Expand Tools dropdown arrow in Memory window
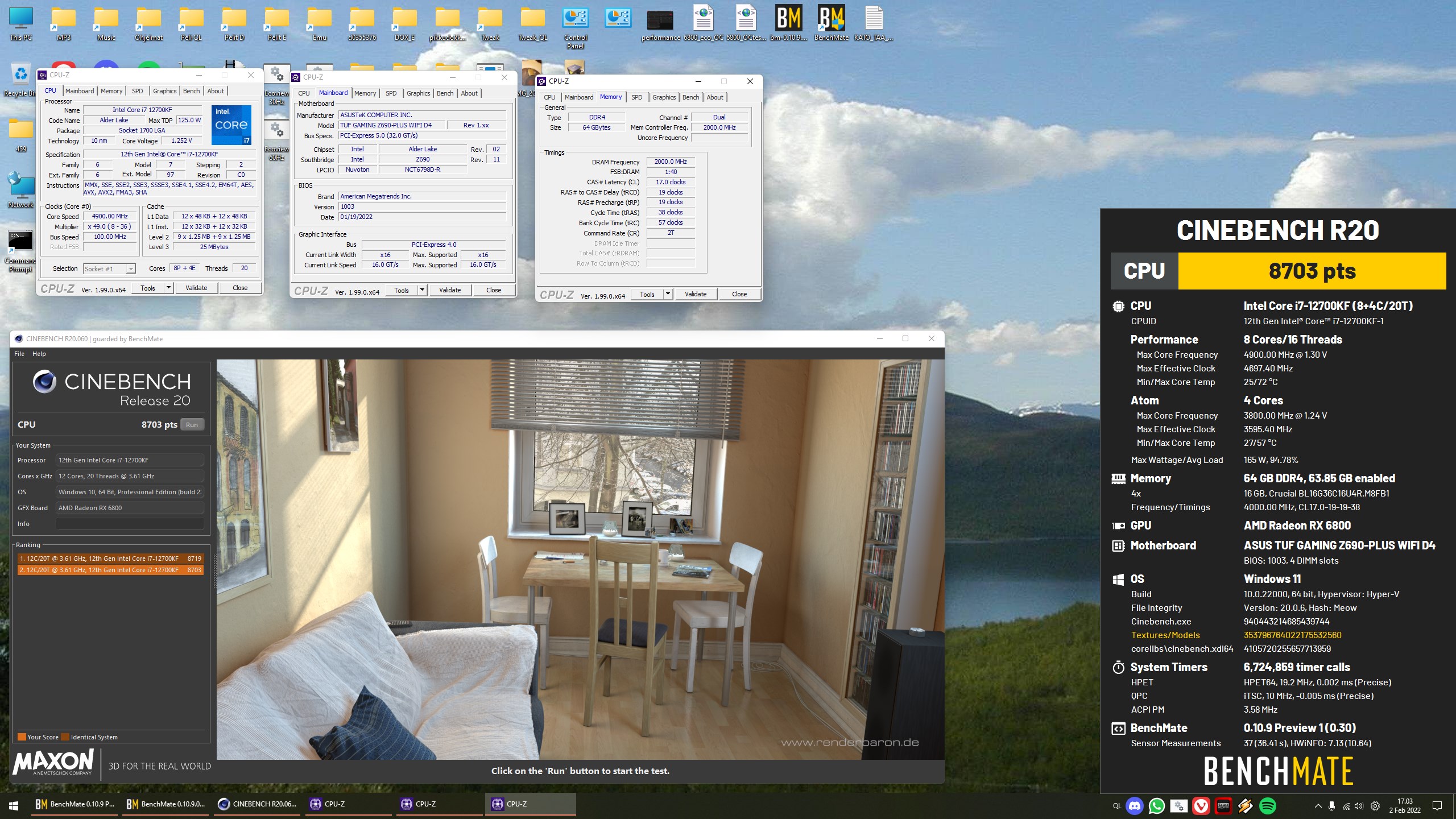 (668, 294)
